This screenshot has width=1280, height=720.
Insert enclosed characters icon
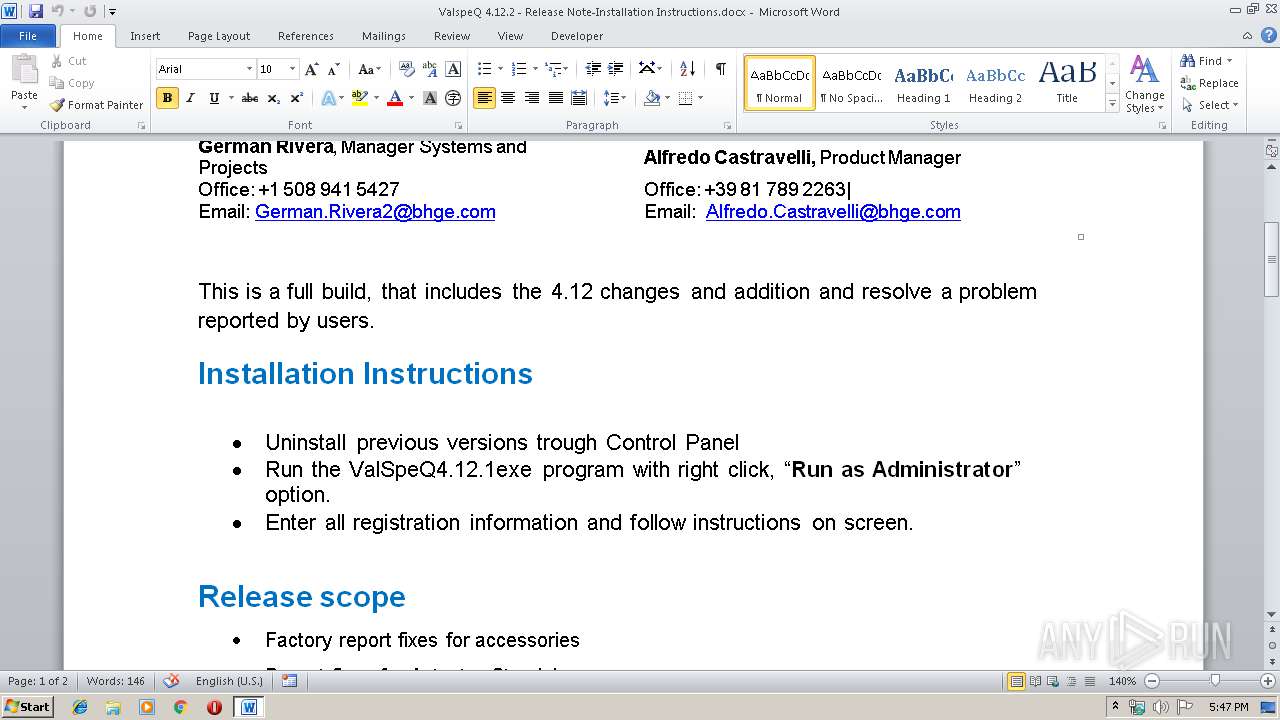coord(453,98)
